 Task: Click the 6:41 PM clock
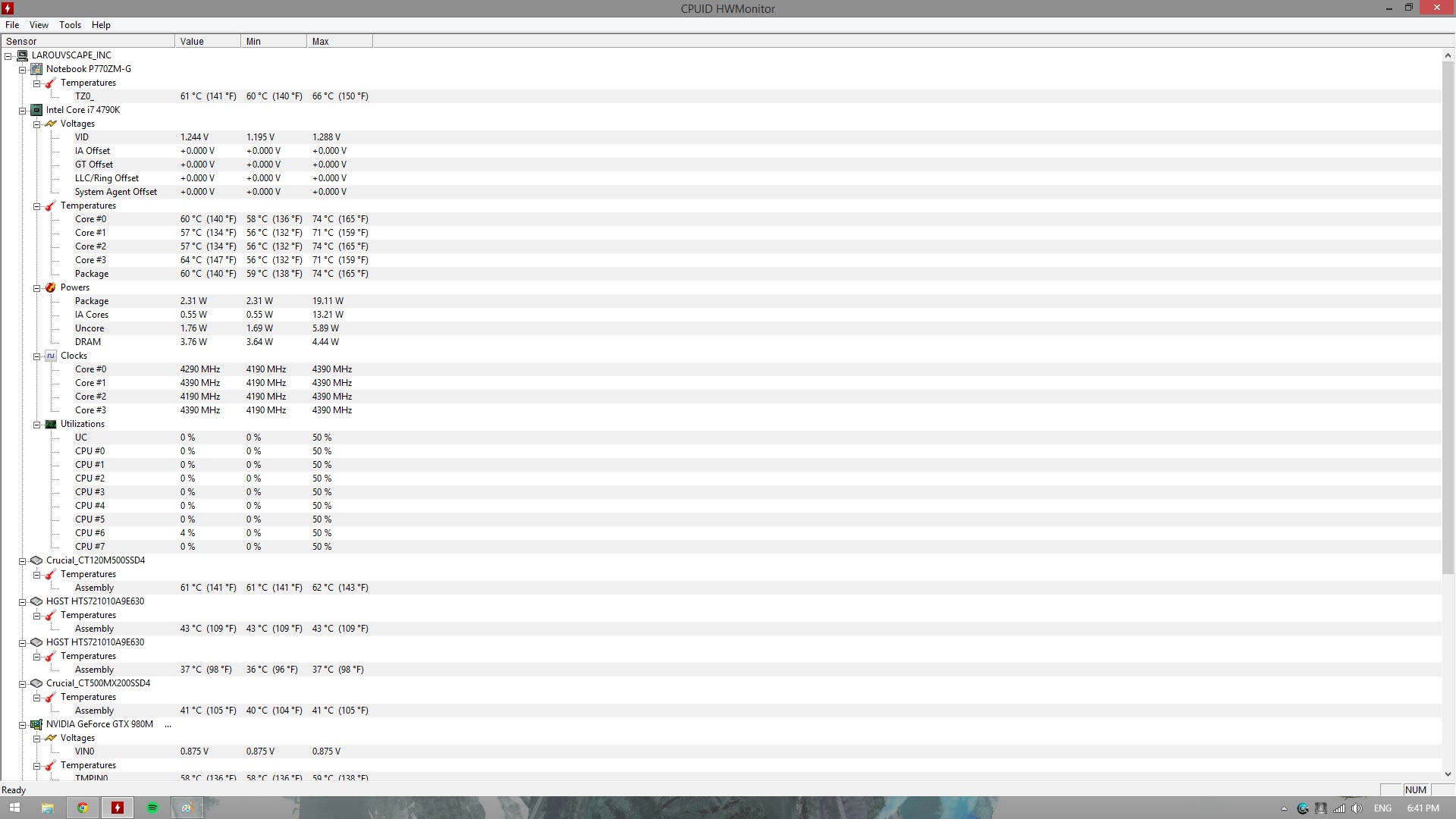(1423, 808)
